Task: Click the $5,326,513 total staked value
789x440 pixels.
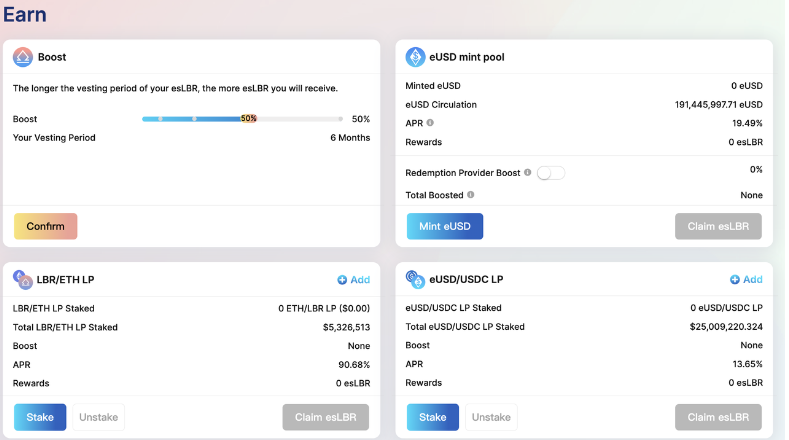Action: [x=346, y=327]
